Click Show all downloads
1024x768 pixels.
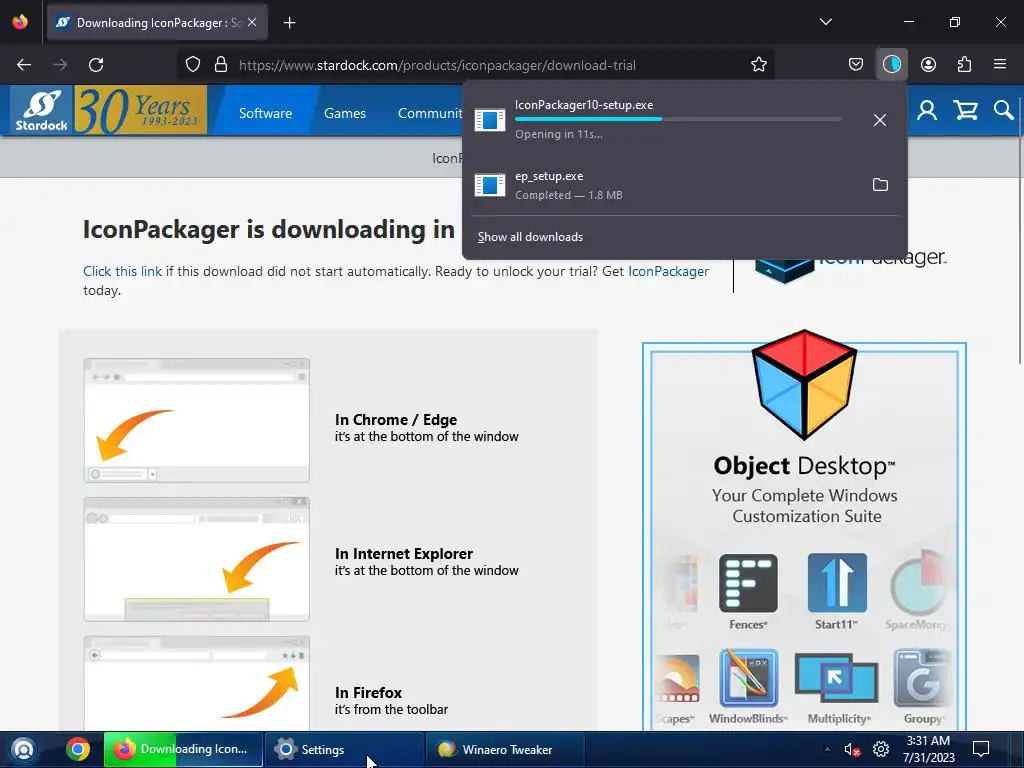click(530, 237)
